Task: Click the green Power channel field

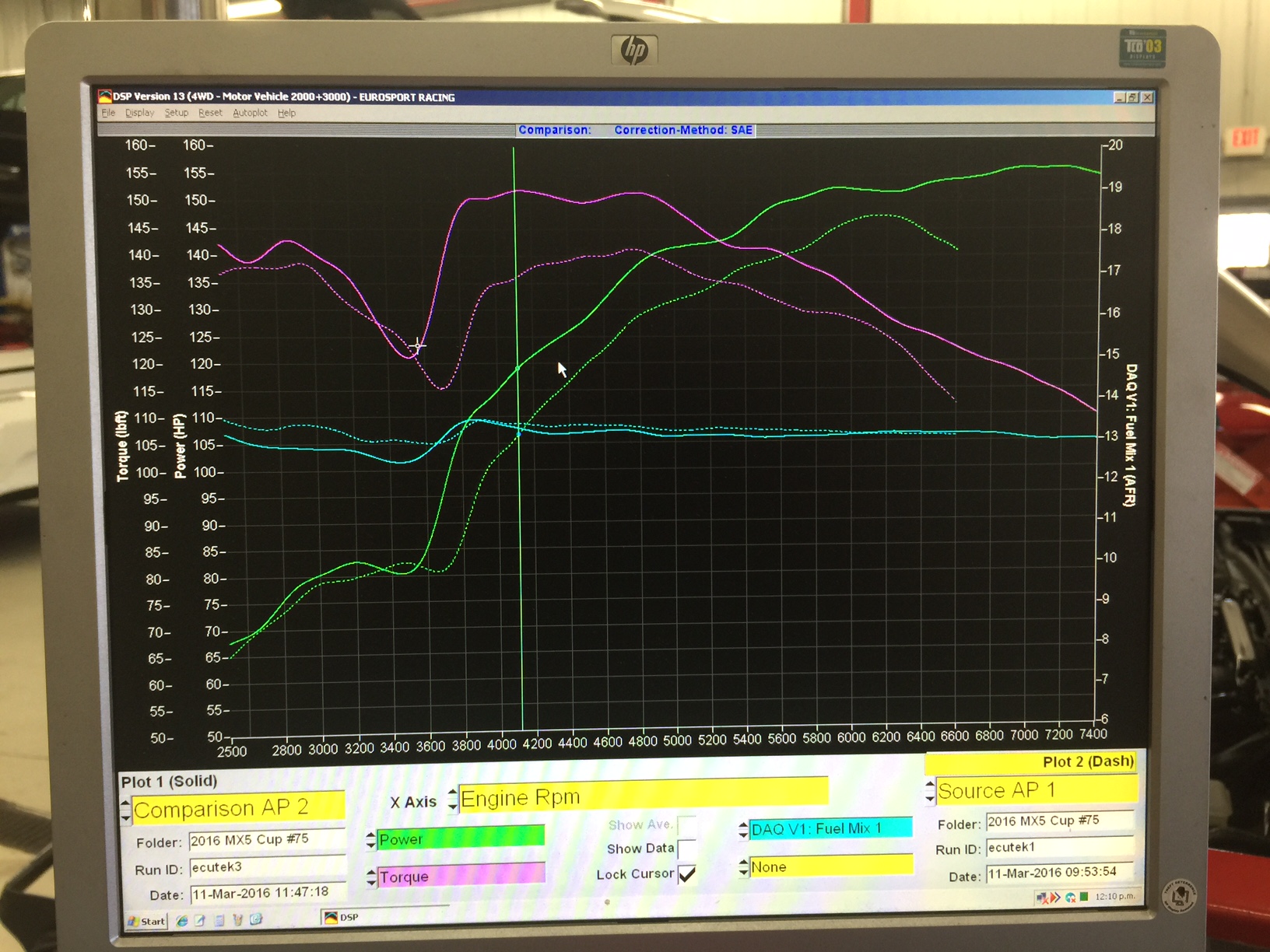Action: click(461, 838)
